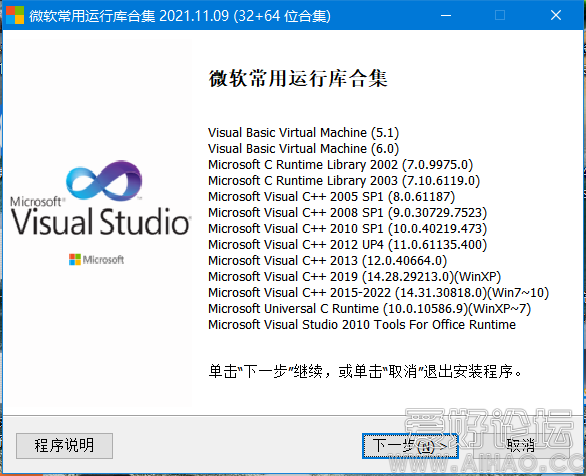The height and width of the screenshot is (476, 586).
Task: Click the 程序说明 button
Action: click(64, 445)
